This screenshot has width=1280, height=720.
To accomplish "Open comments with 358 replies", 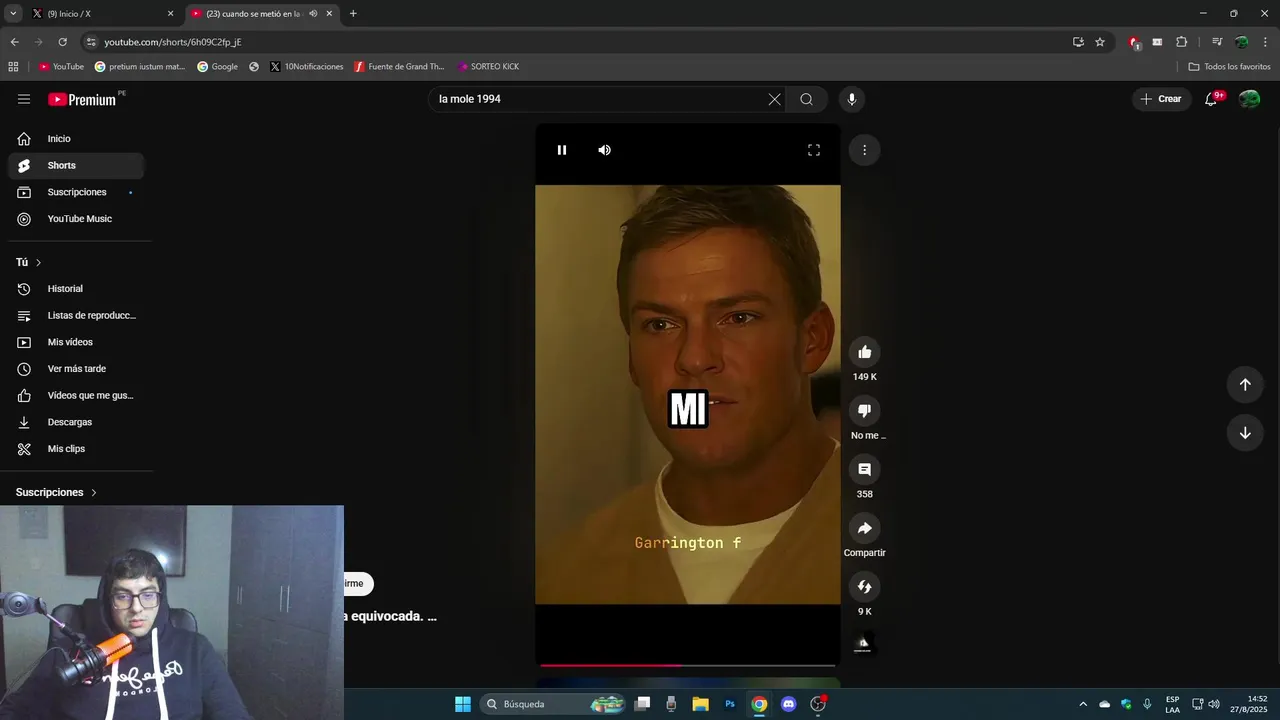I will [865, 469].
